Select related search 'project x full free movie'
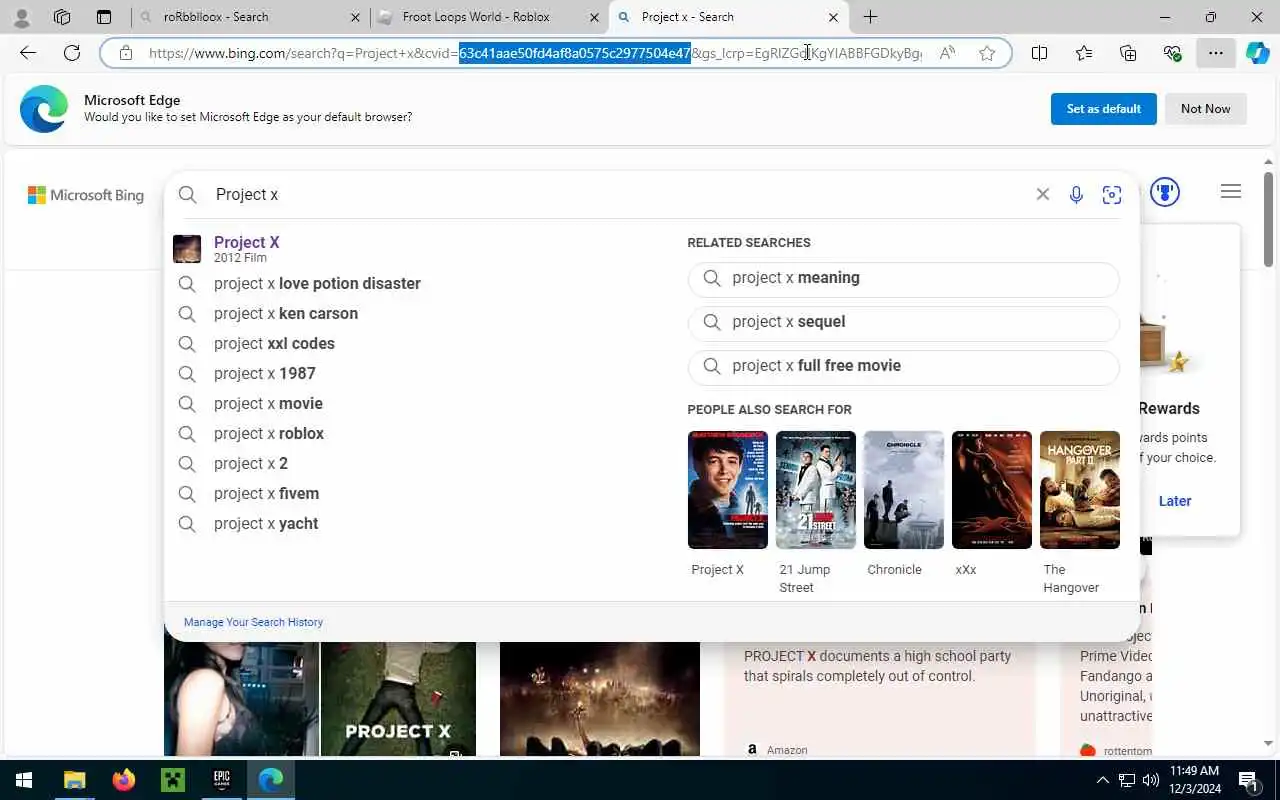The height and width of the screenshot is (800, 1280). click(x=903, y=367)
